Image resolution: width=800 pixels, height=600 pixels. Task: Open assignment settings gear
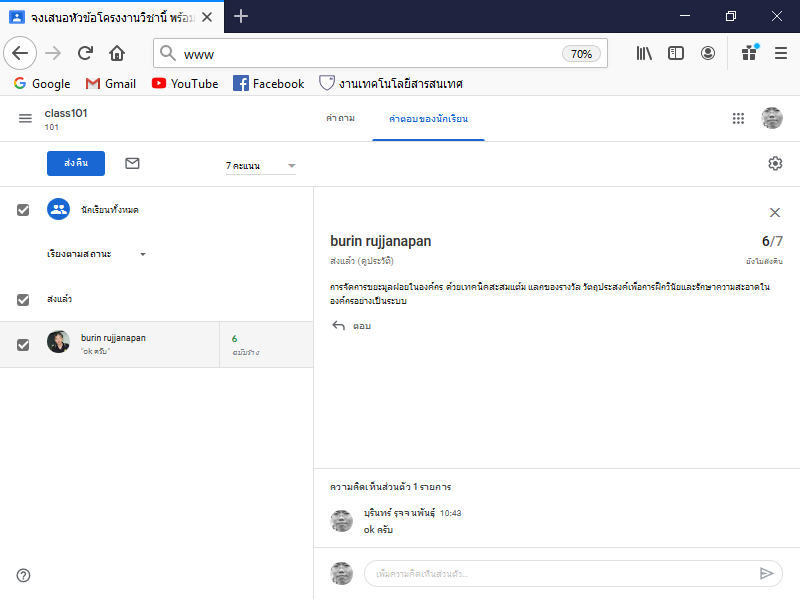[x=775, y=163]
